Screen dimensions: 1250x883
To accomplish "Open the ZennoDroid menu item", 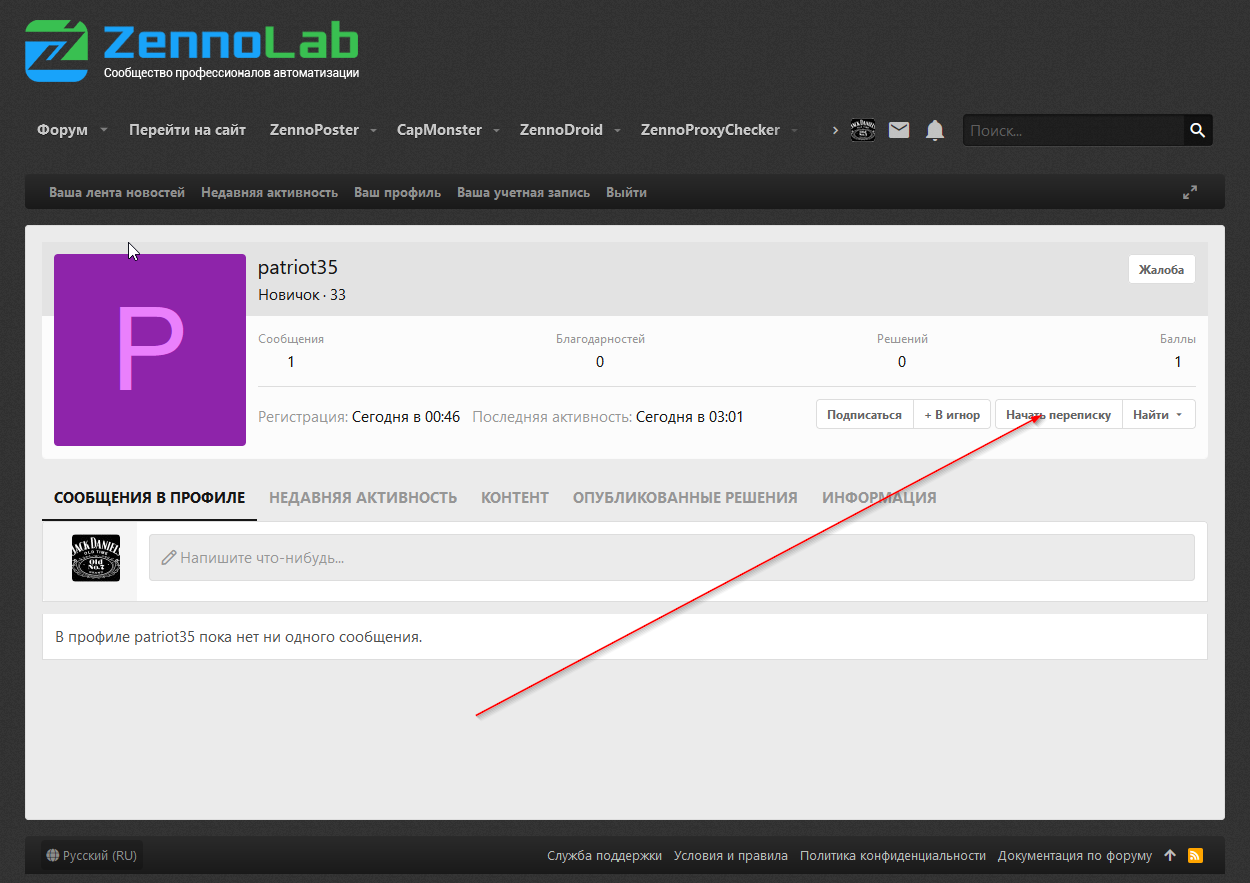I will 561,130.
